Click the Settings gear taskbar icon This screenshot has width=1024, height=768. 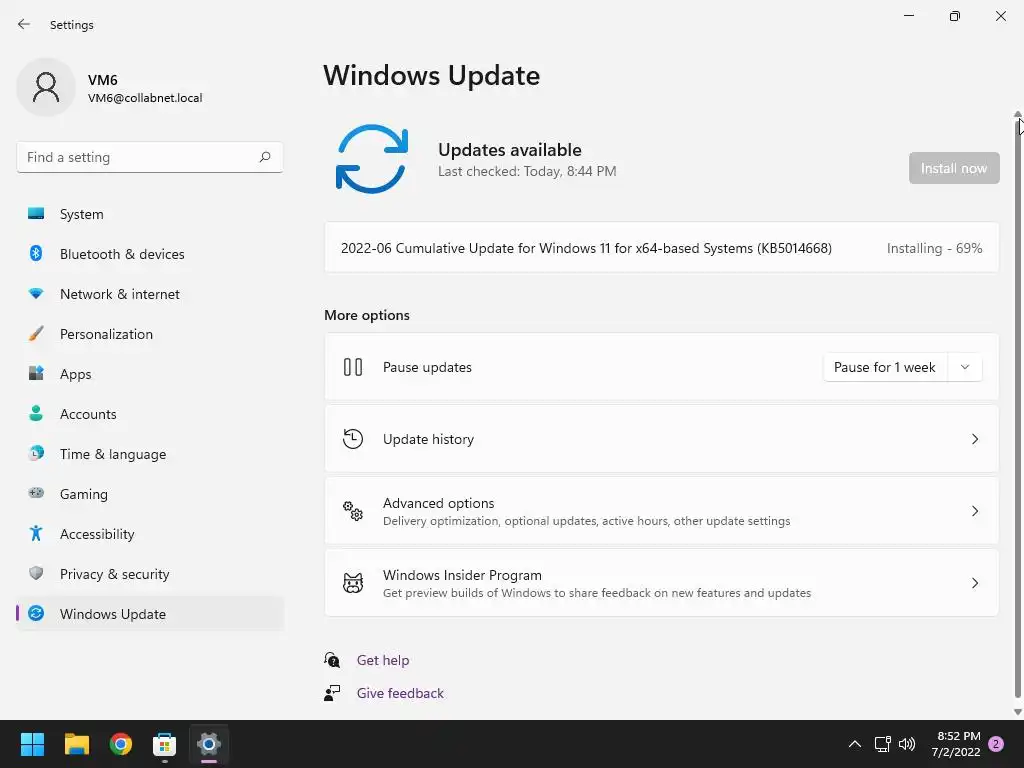pos(209,744)
